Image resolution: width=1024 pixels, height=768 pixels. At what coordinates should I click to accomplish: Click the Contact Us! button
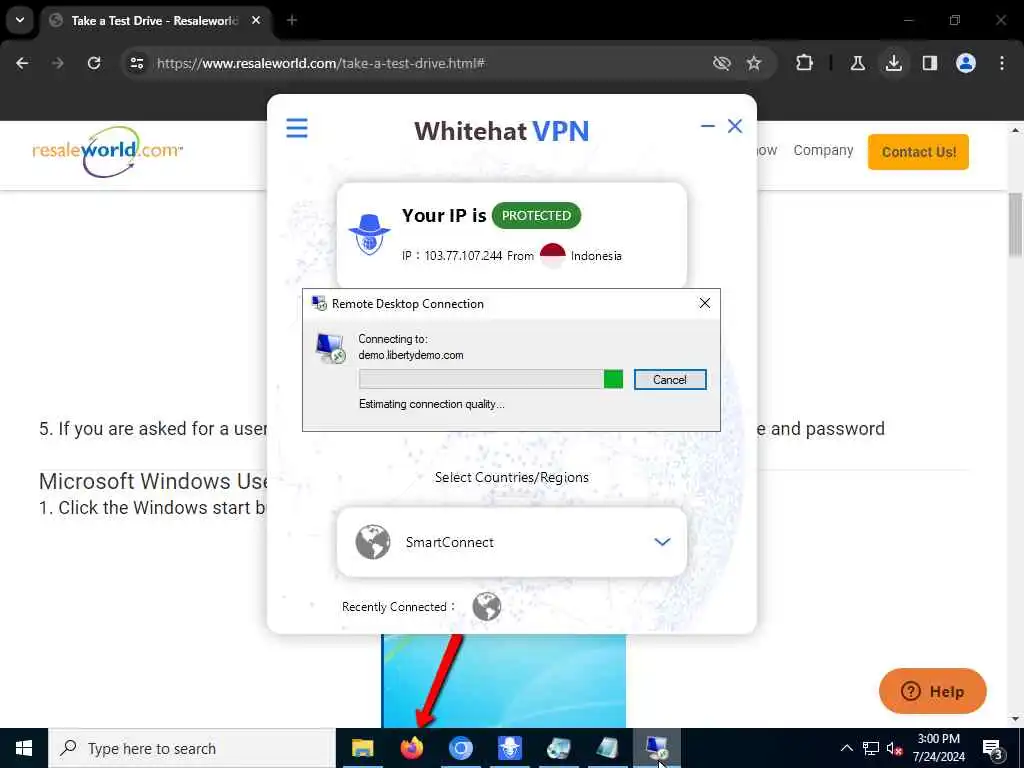tap(918, 152)
